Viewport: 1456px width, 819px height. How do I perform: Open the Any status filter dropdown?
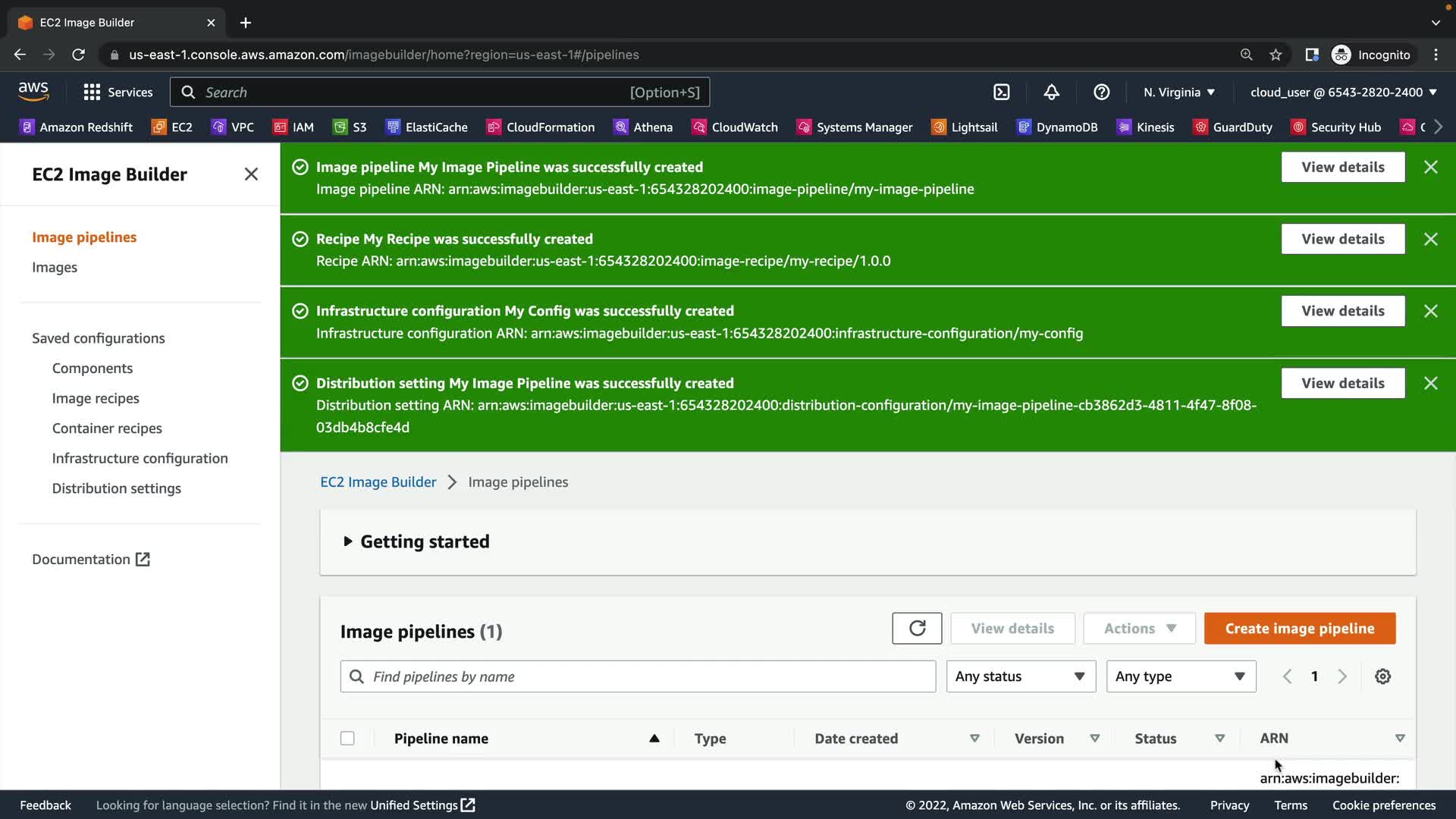[1020, 676]
